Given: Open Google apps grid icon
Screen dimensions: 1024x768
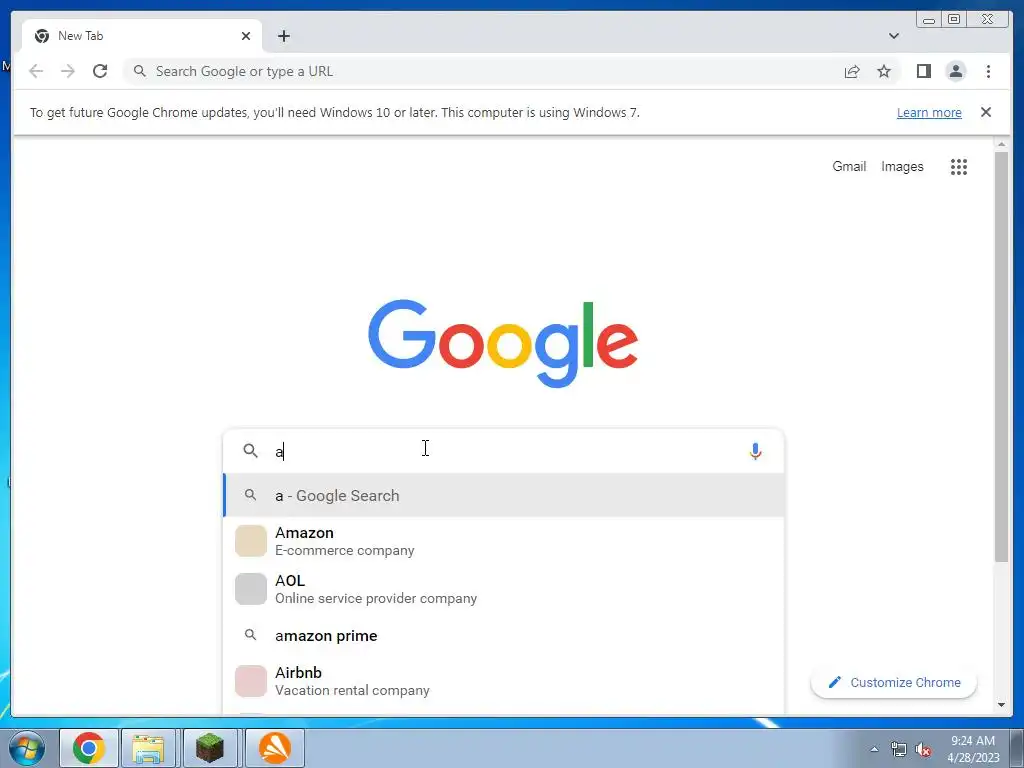Looking at the screenshot, I should (958, 167).
